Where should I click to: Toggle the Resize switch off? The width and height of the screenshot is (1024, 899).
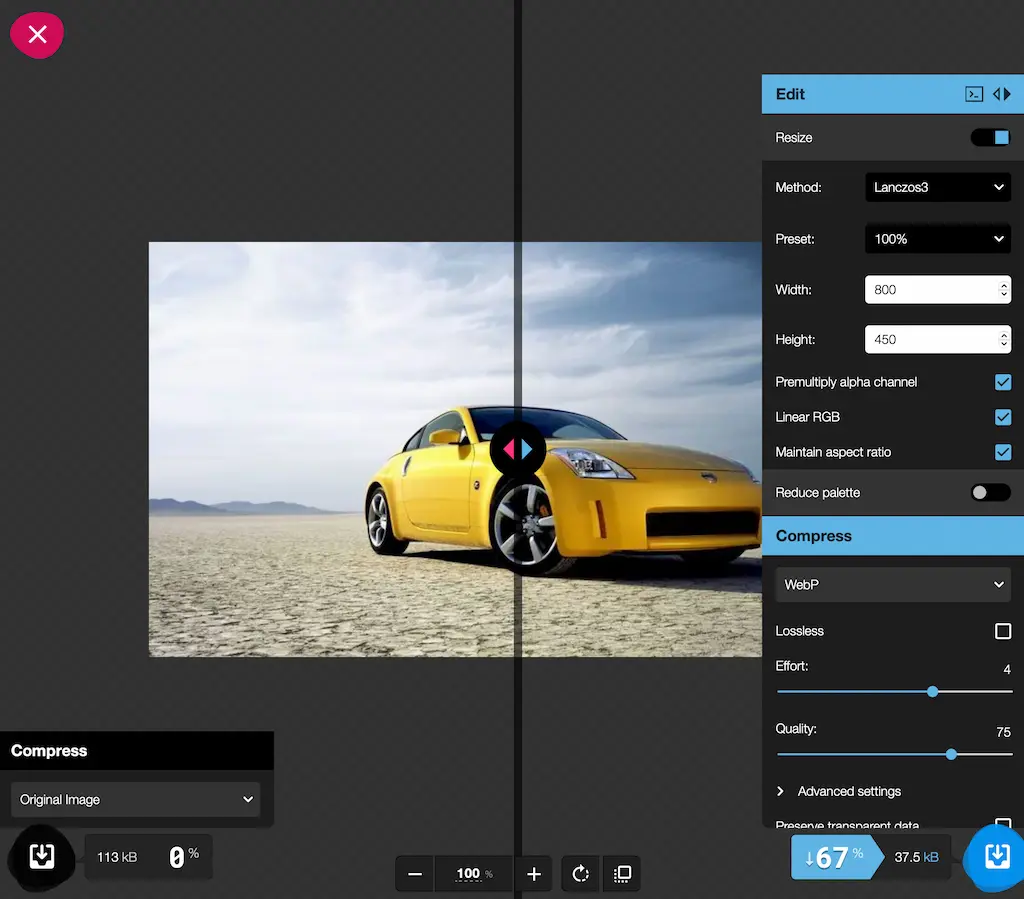click(990, 138)
